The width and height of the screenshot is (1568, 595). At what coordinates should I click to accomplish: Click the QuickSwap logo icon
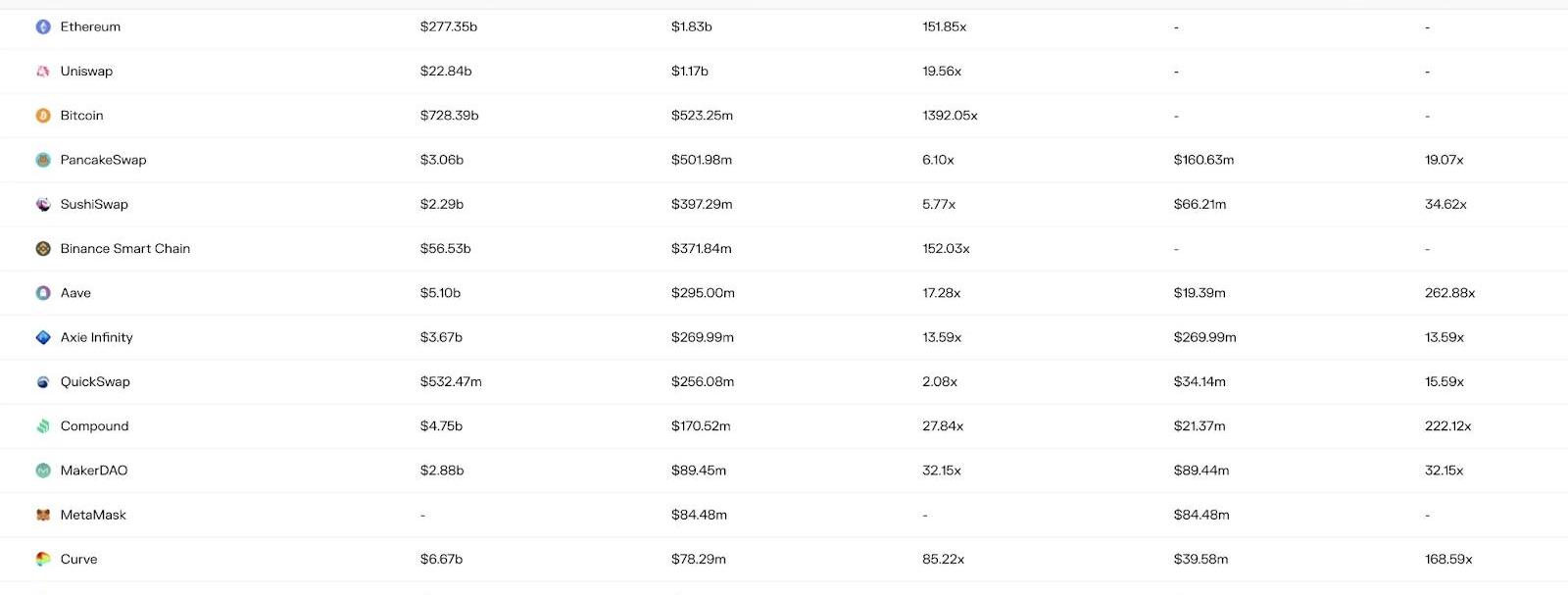click(43, 382)
